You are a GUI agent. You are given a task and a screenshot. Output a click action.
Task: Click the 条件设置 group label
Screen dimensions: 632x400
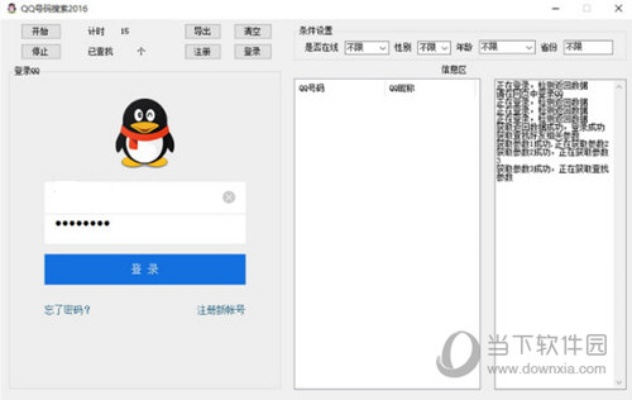pos(316,31)
